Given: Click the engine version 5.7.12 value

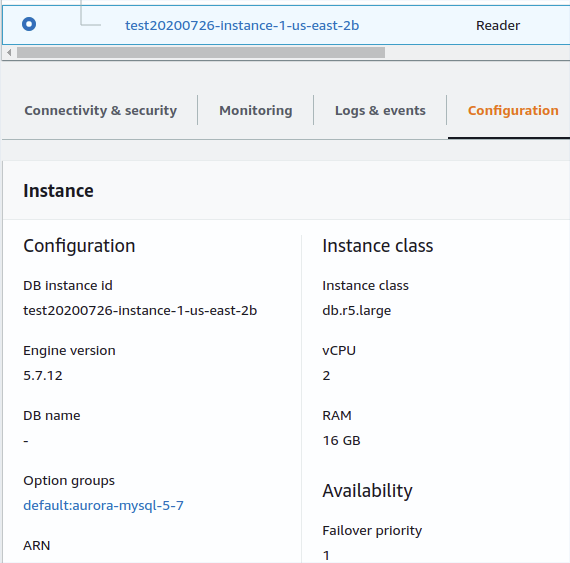Looking at the screenshot, I should (43, 375).
